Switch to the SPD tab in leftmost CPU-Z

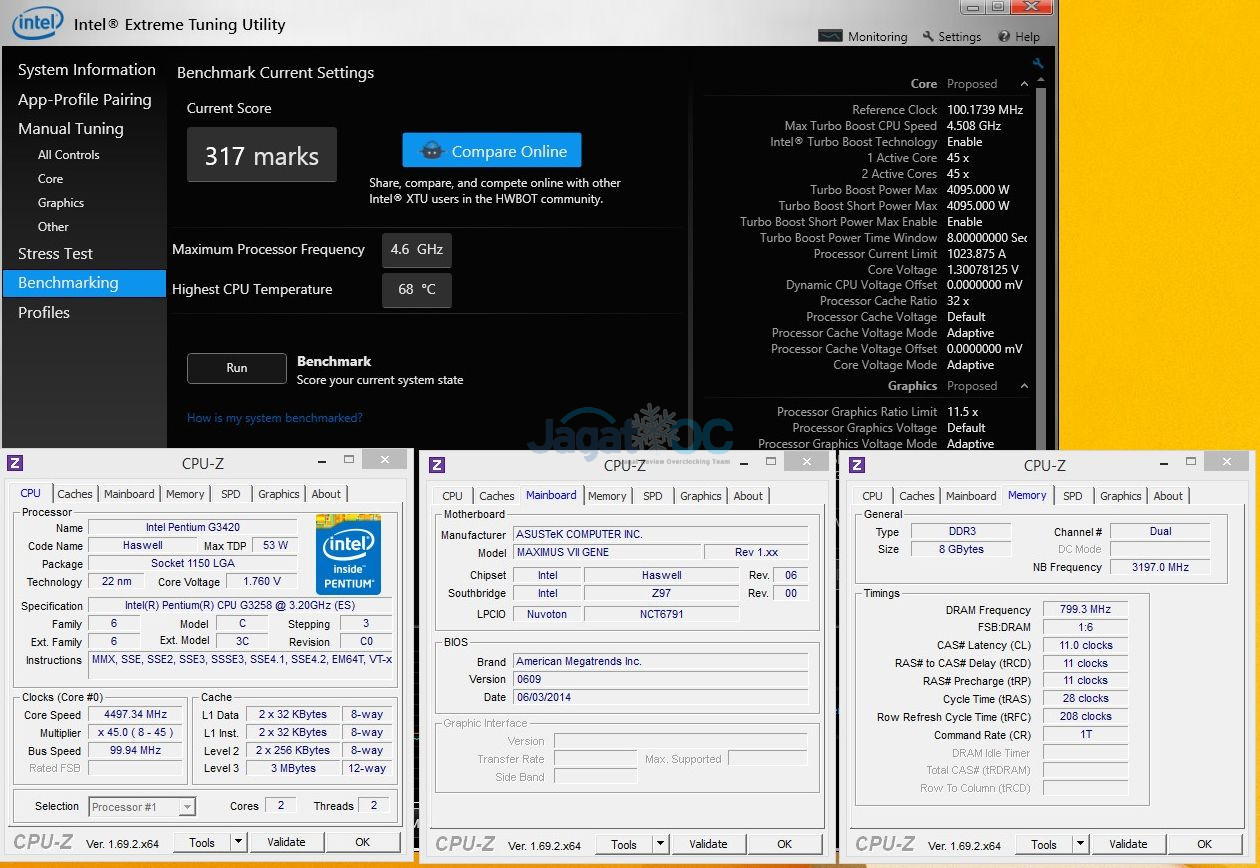click(230, 493)
